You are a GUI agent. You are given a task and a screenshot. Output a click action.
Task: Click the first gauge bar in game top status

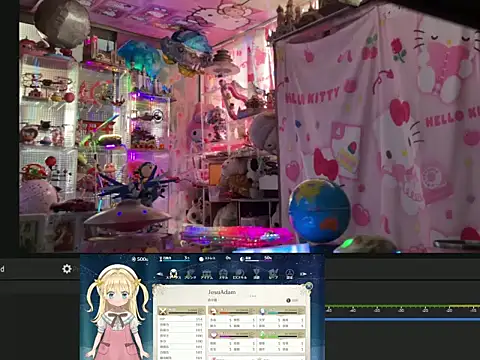tap(175, 258)
